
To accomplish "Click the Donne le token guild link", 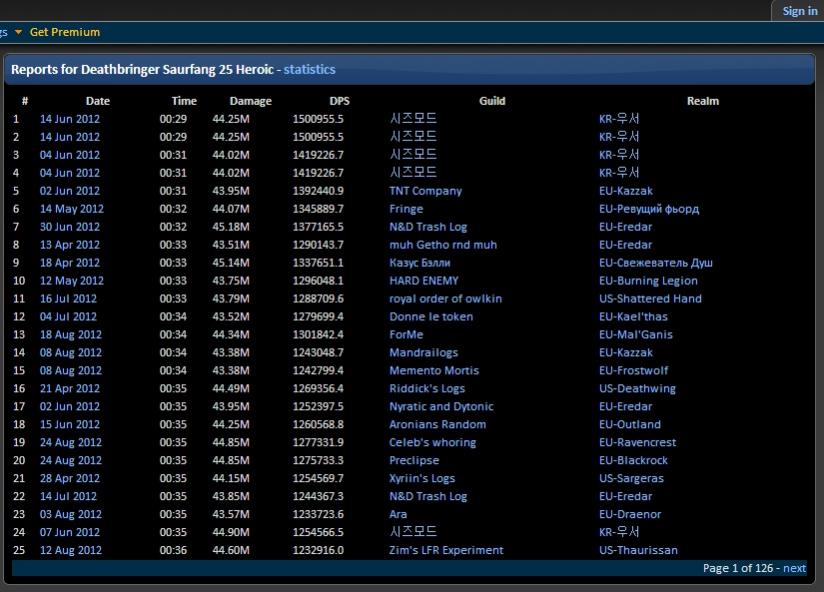I will pyautogui.click(x=431, y=317).
